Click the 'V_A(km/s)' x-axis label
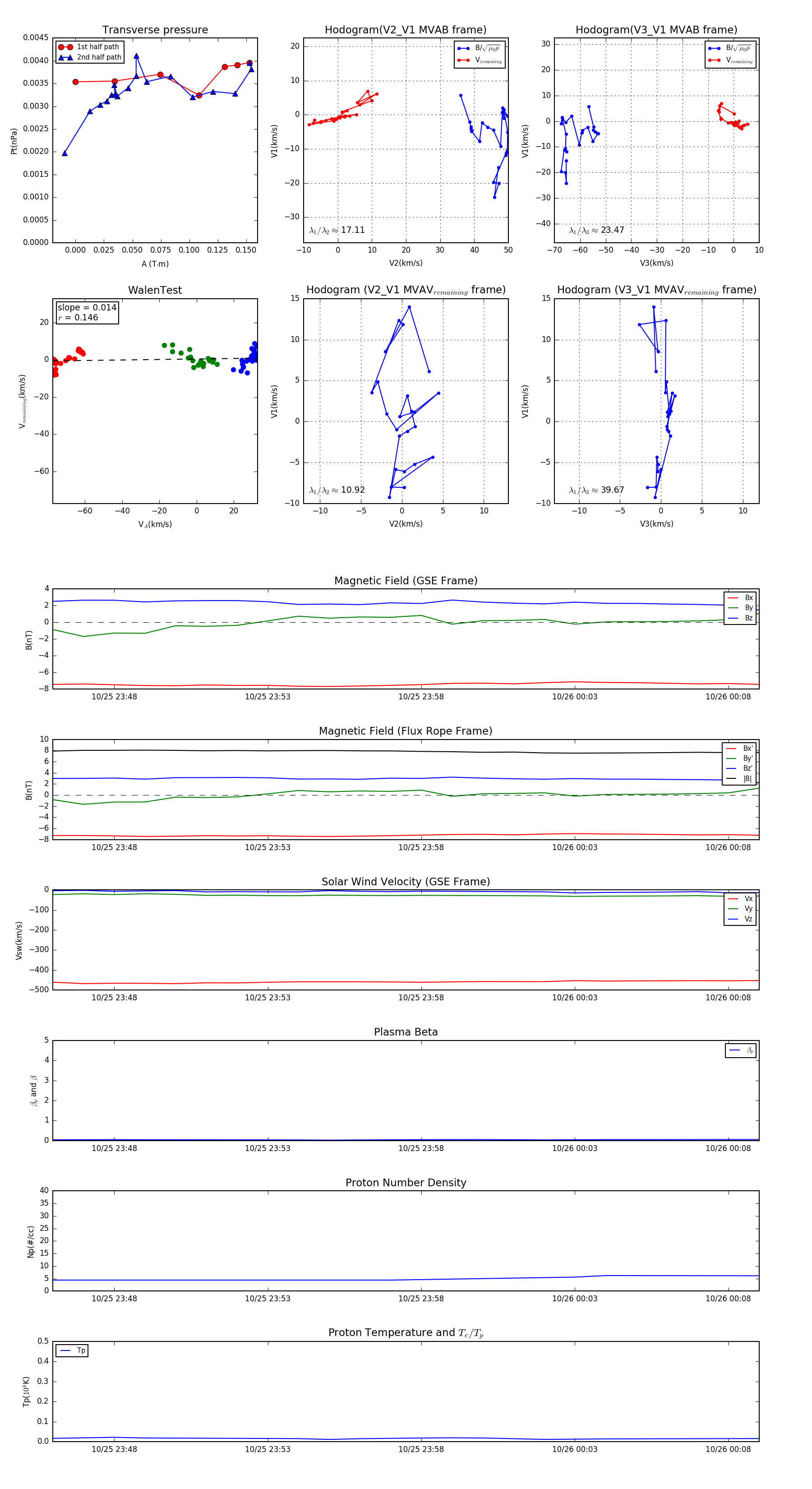The height and width of the screenshot is (1489, 812). tap(155, 524)
